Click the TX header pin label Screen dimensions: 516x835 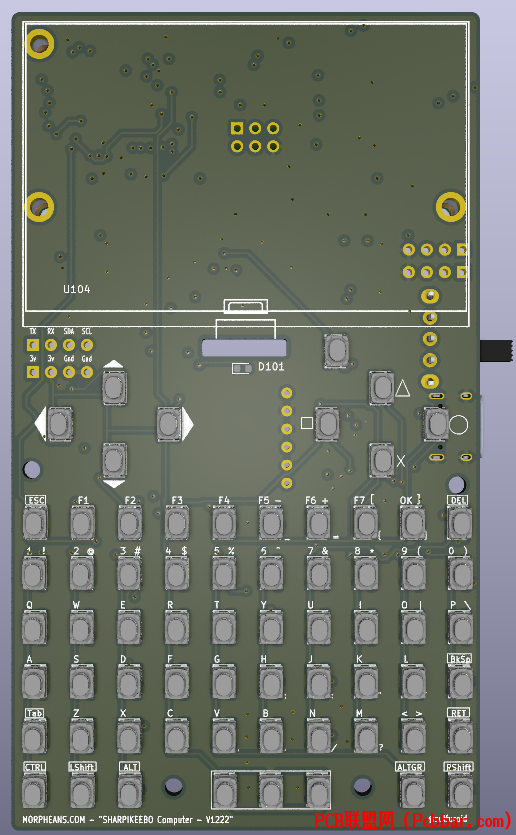click(33, 331)
